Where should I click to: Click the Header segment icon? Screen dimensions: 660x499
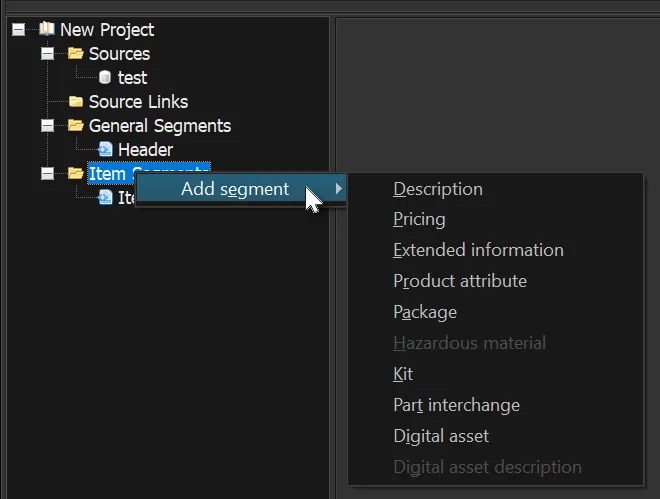pos(105,149)
